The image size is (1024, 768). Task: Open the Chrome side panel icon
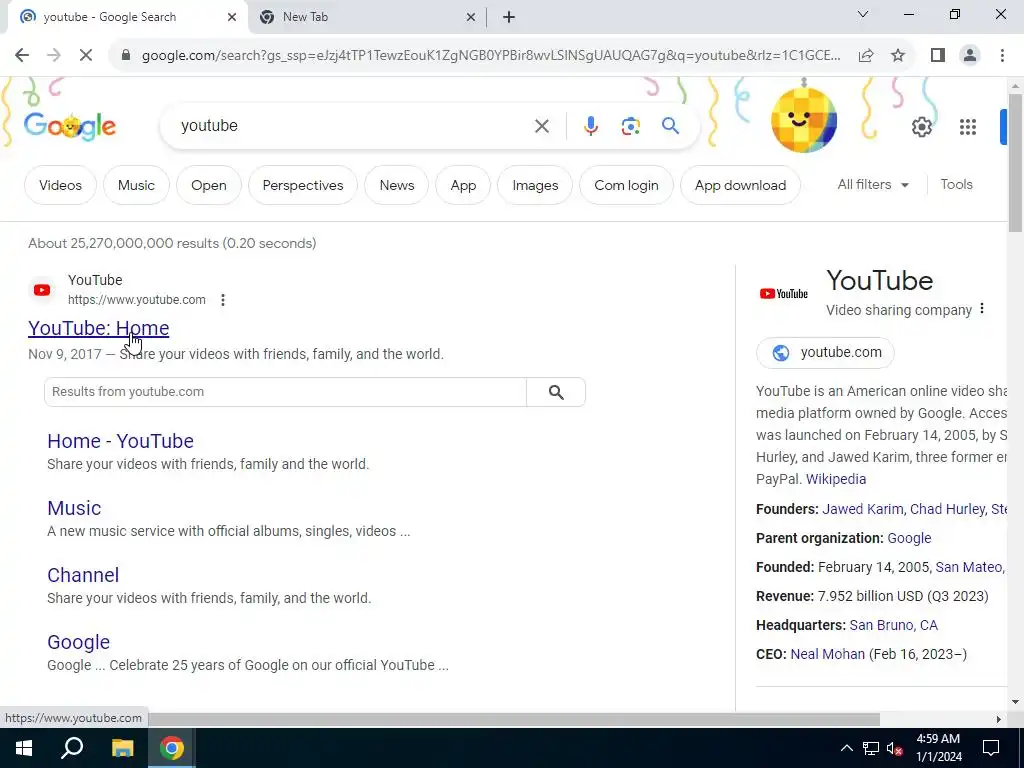coord(938,56)
